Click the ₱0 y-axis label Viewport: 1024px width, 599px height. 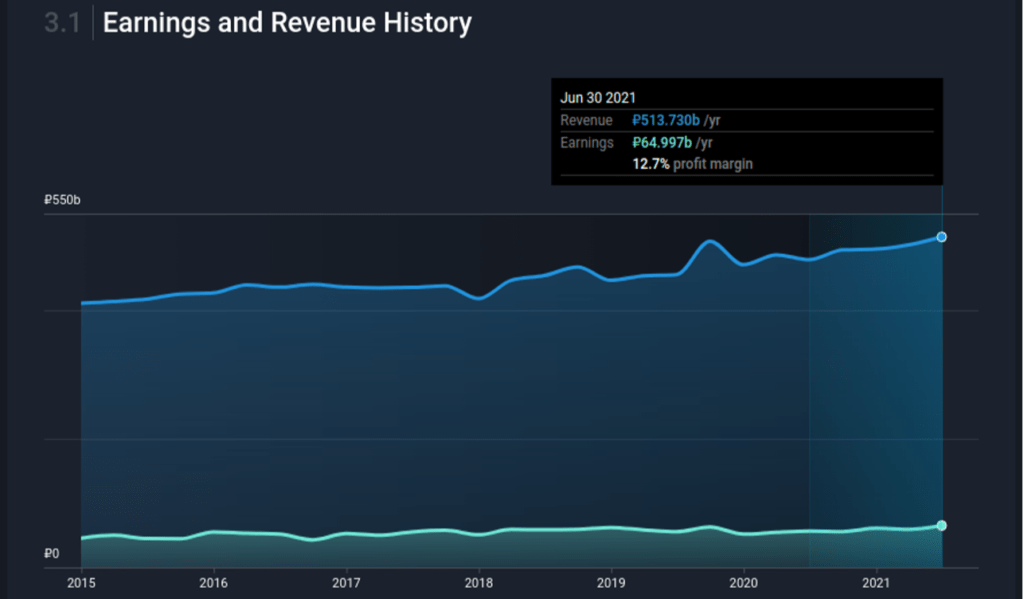[x=52, y=553]
